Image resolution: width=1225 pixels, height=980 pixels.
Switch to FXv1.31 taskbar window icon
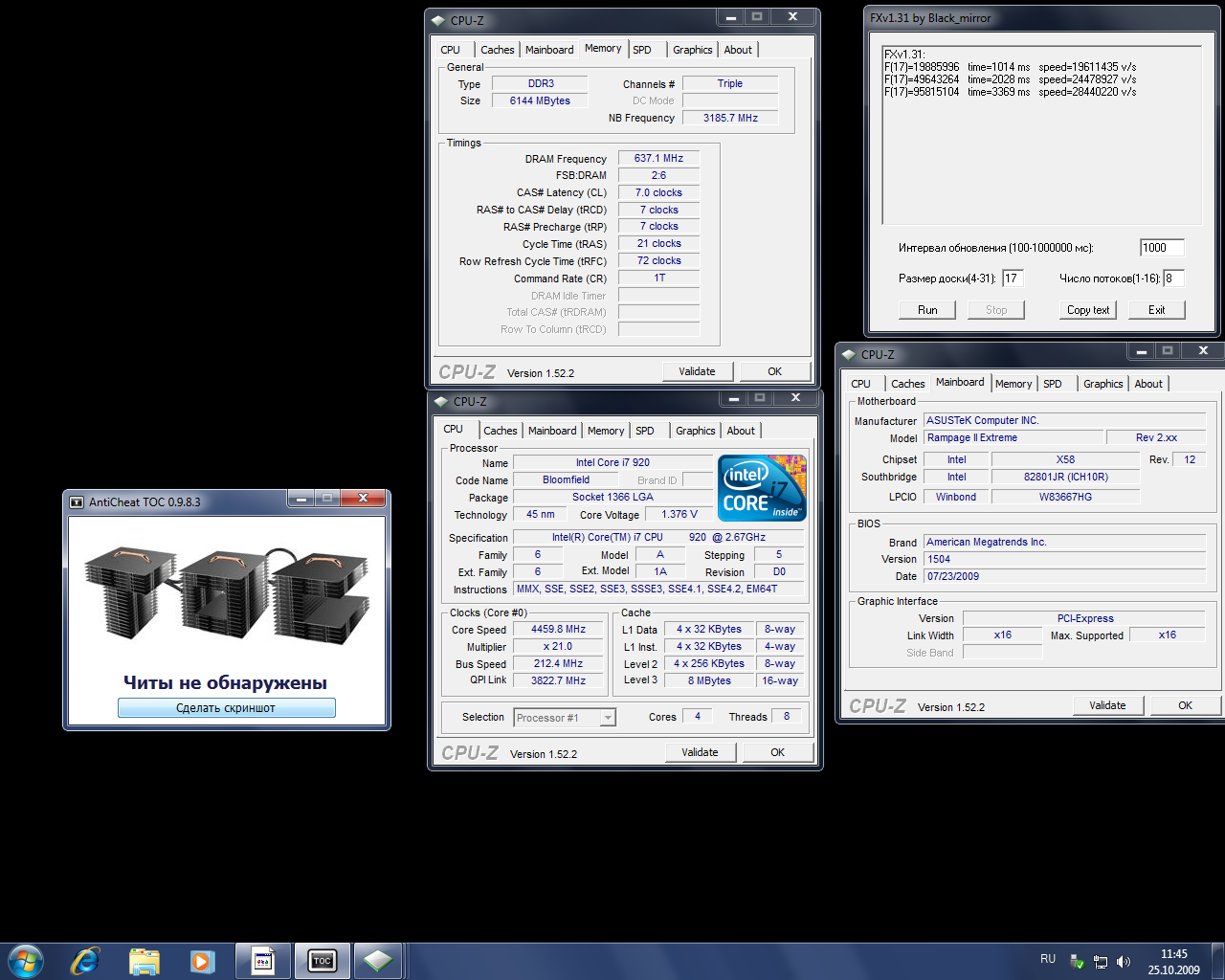[263, 961]
